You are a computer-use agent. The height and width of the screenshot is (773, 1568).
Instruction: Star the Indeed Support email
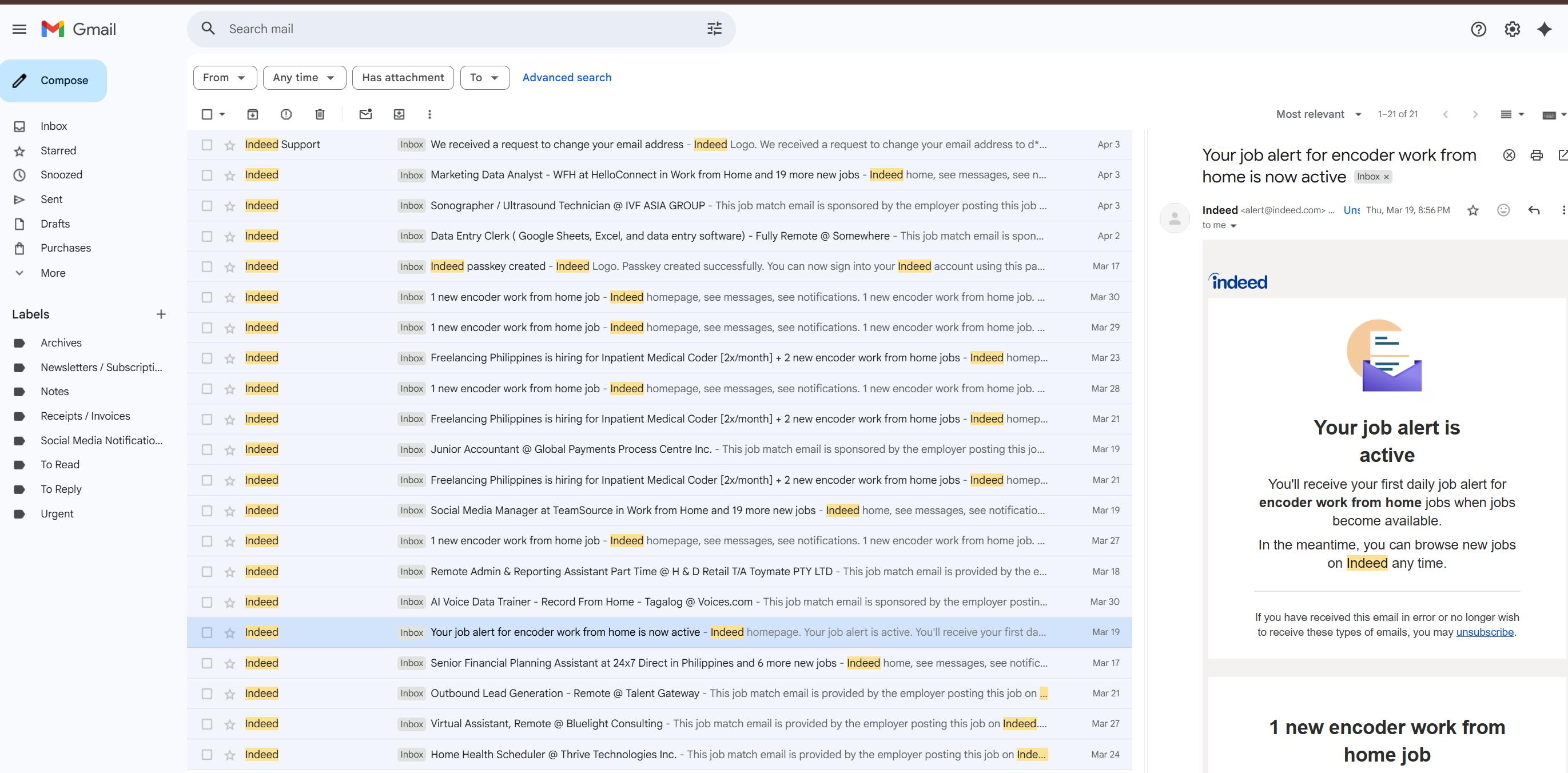pos(229,145)
